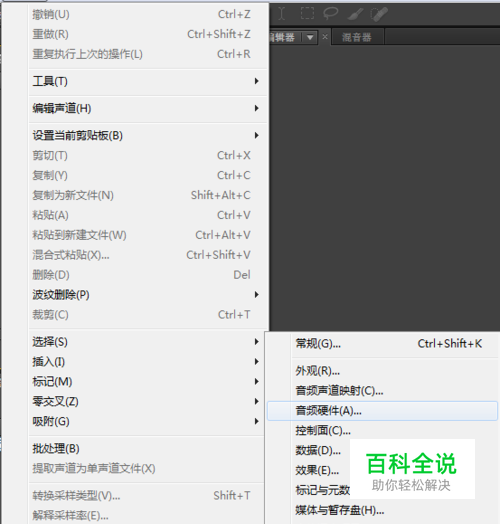This screenshot has width=500, height=524.
Task: Open 批处理(B) from the menu
Action: (147, 448)
